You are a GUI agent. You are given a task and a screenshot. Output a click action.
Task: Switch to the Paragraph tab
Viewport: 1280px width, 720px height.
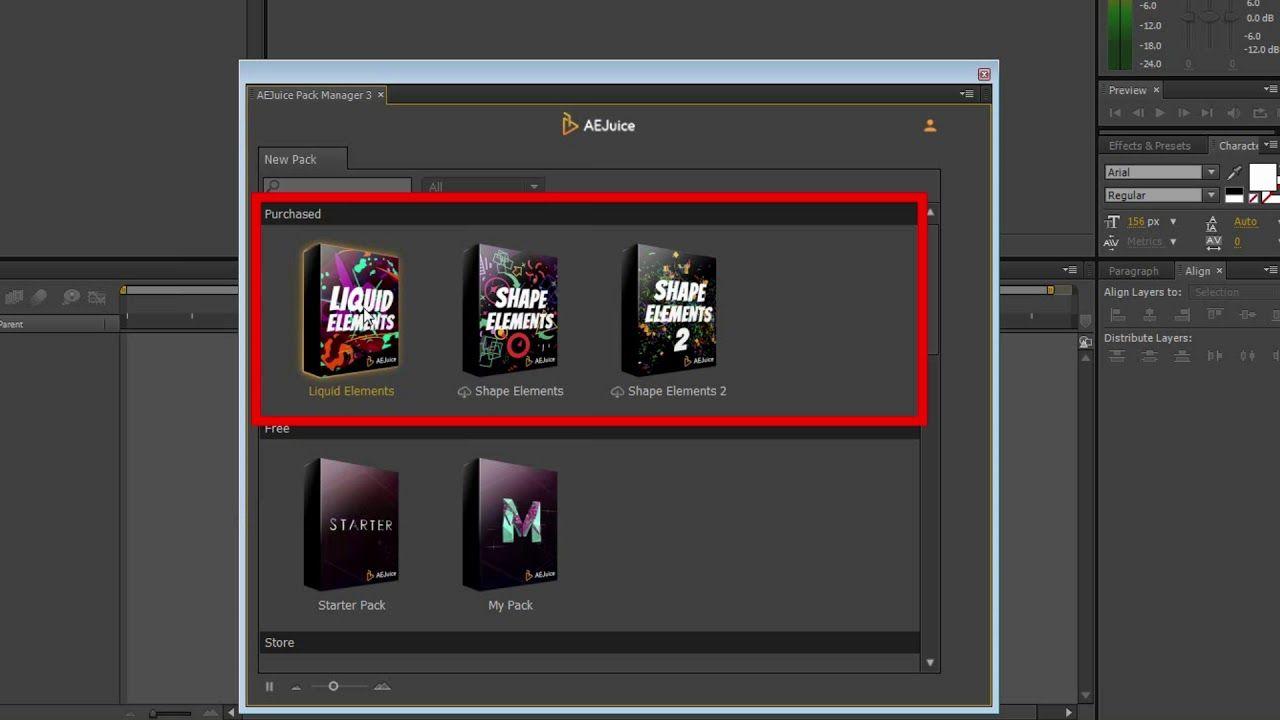[x=1133, y=271]
